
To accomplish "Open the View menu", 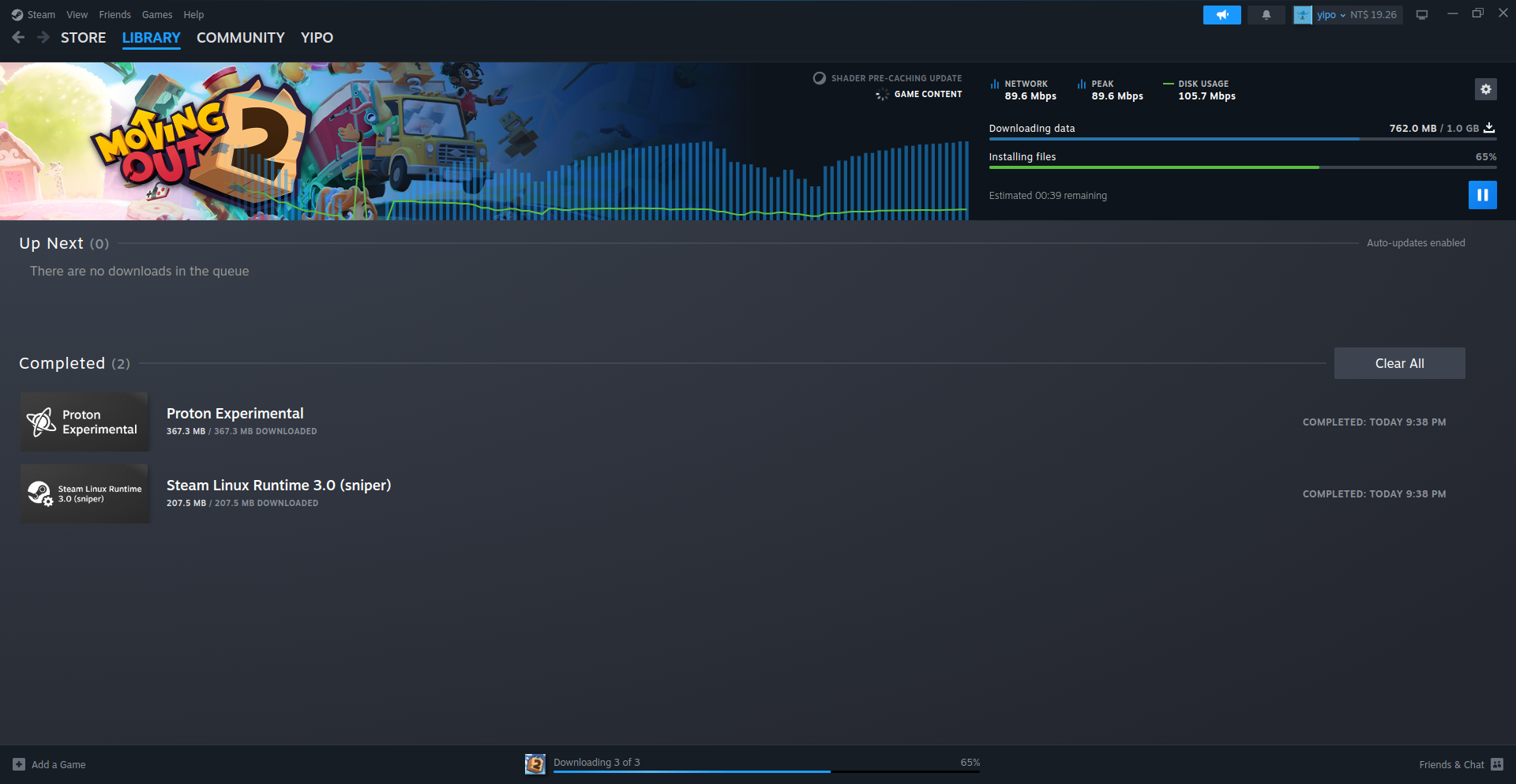I will coord(77,15).
